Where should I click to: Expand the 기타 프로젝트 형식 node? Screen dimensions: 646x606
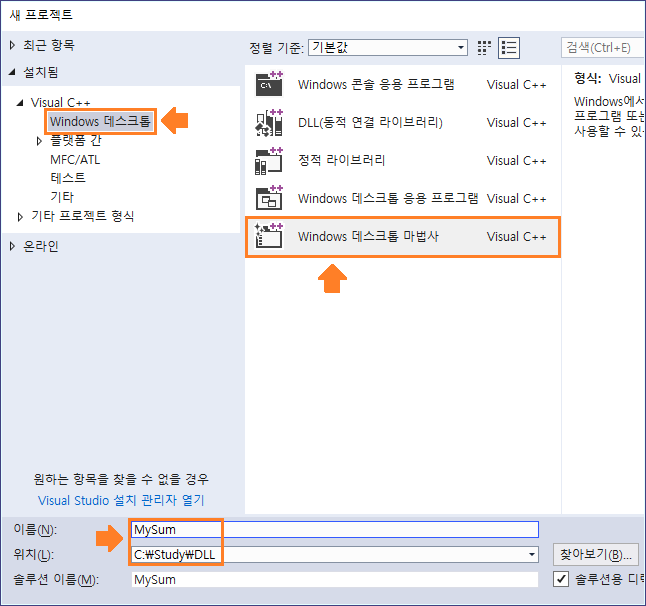click(20, 217)
